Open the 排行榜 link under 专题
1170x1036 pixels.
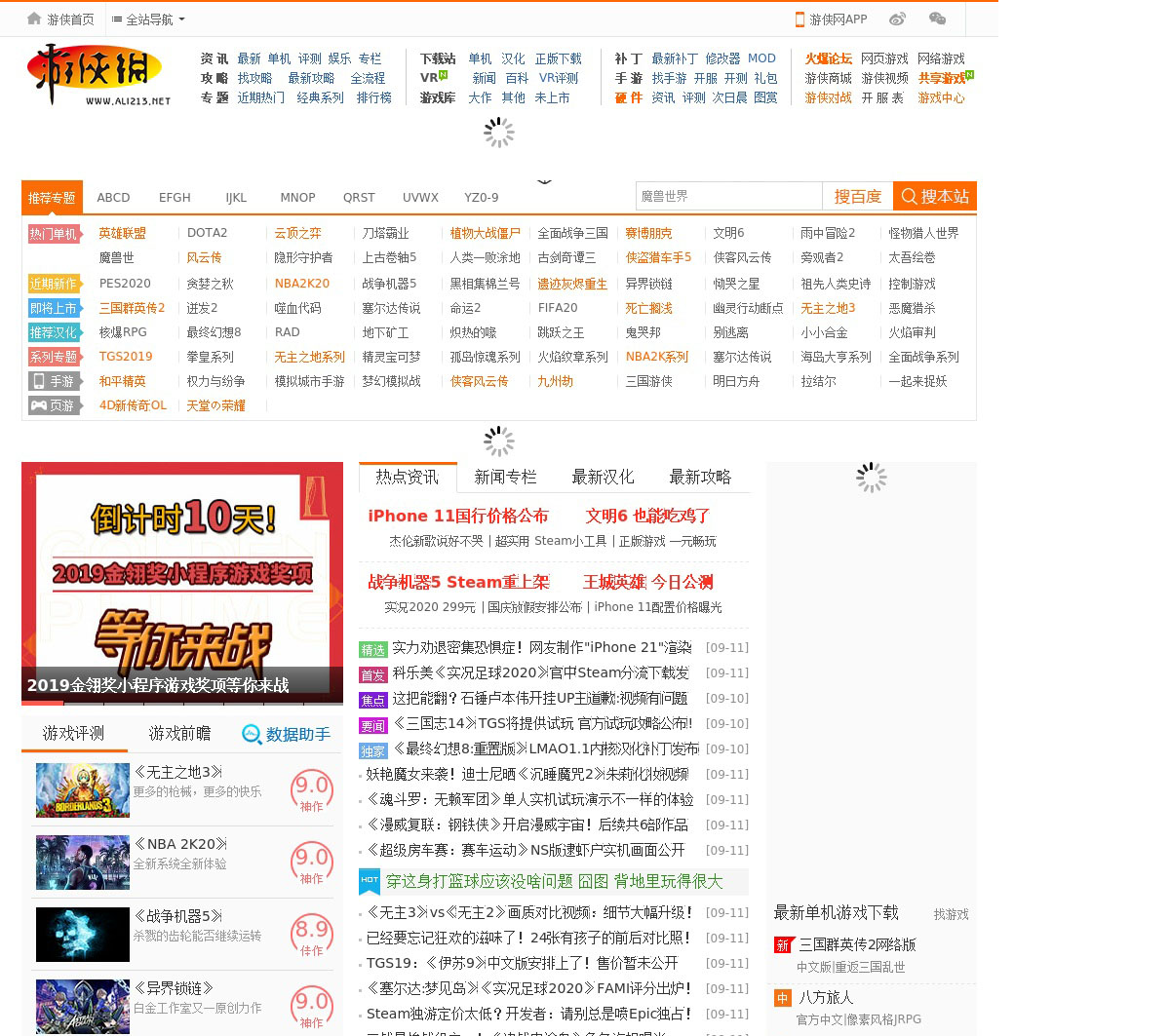coord(373,97)
